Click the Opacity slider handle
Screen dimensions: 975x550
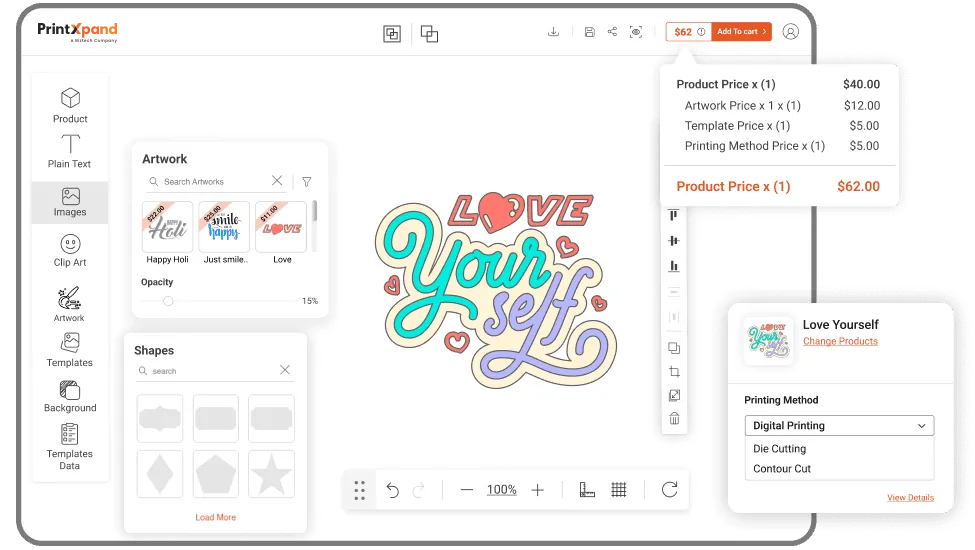coord(168,301)
